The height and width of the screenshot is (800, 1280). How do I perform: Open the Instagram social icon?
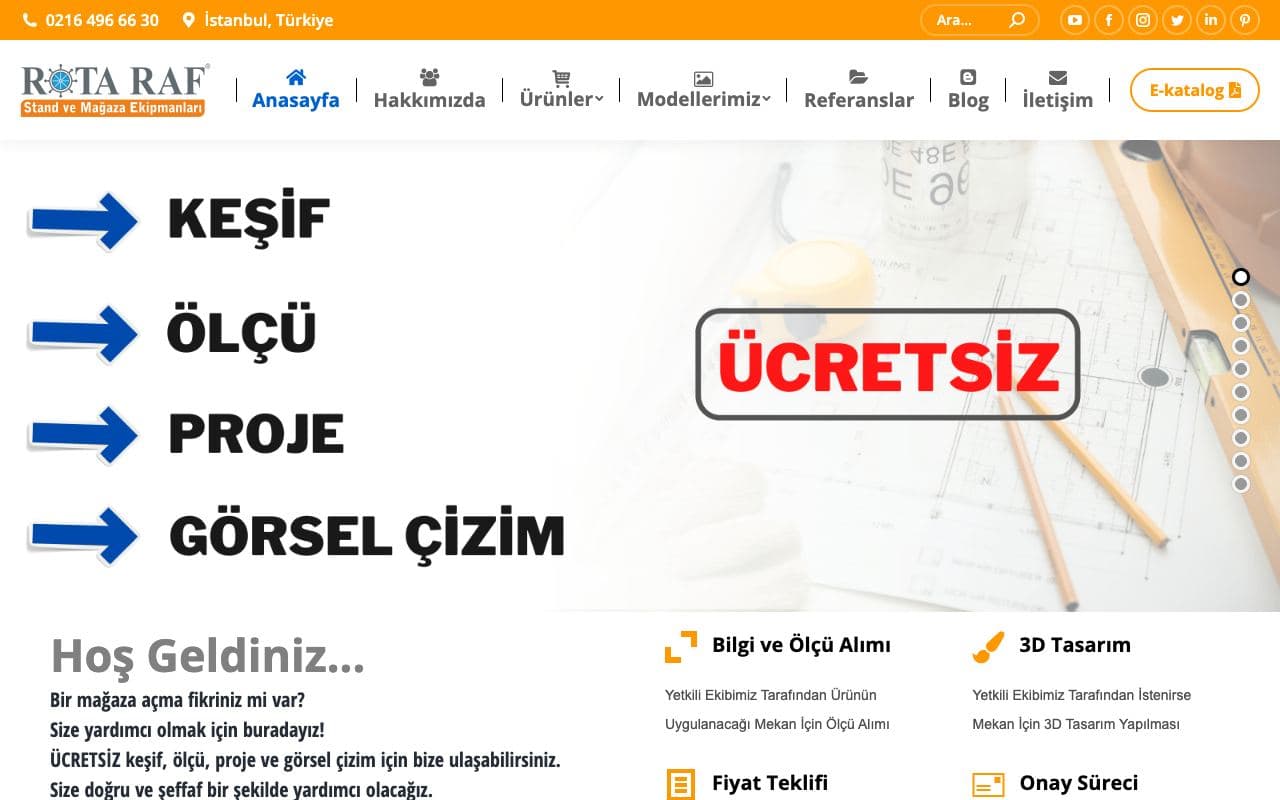coord(1143,20)
